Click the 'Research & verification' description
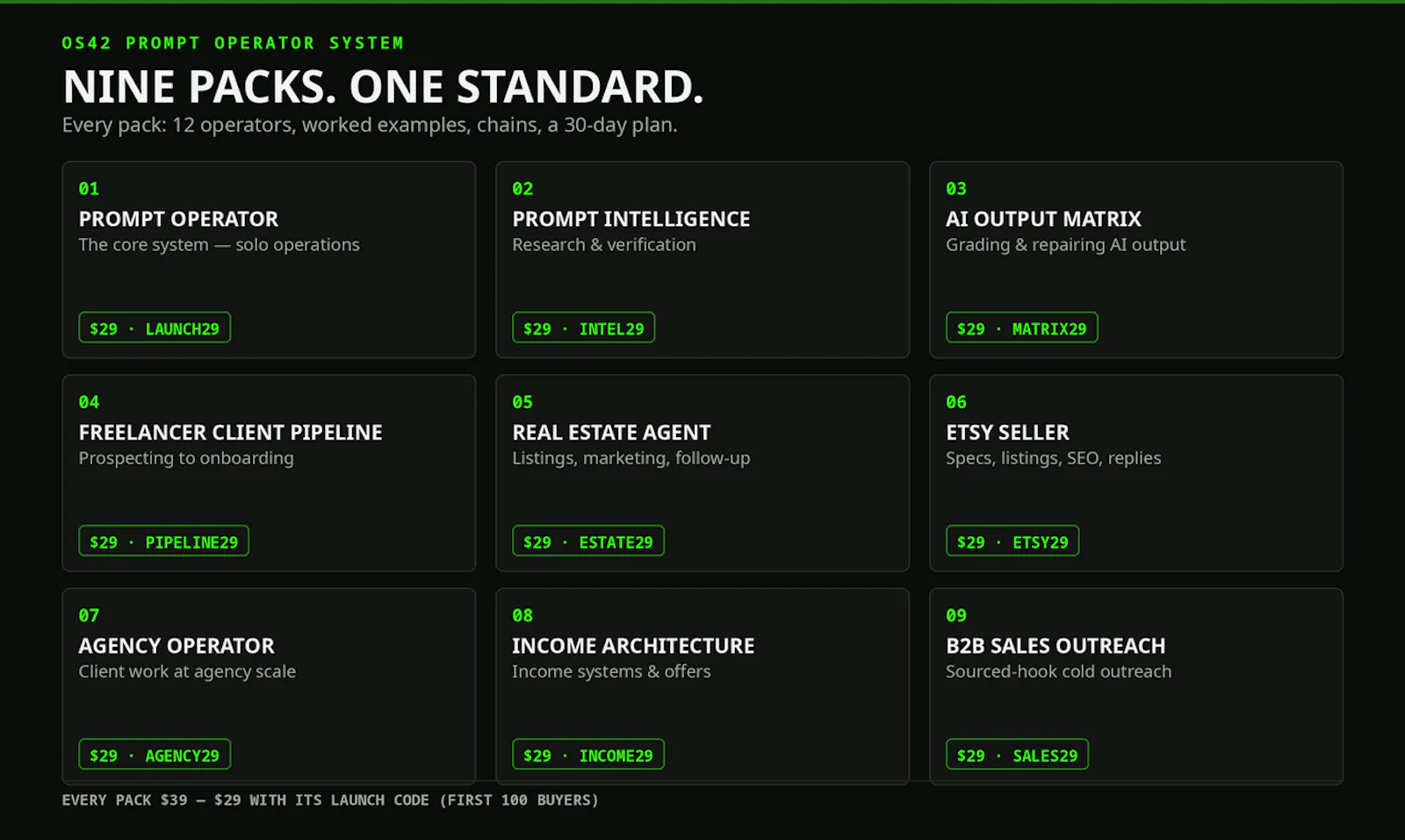Image resolution: width=1405 pixels, height=840 pixels. coord(604,245)
